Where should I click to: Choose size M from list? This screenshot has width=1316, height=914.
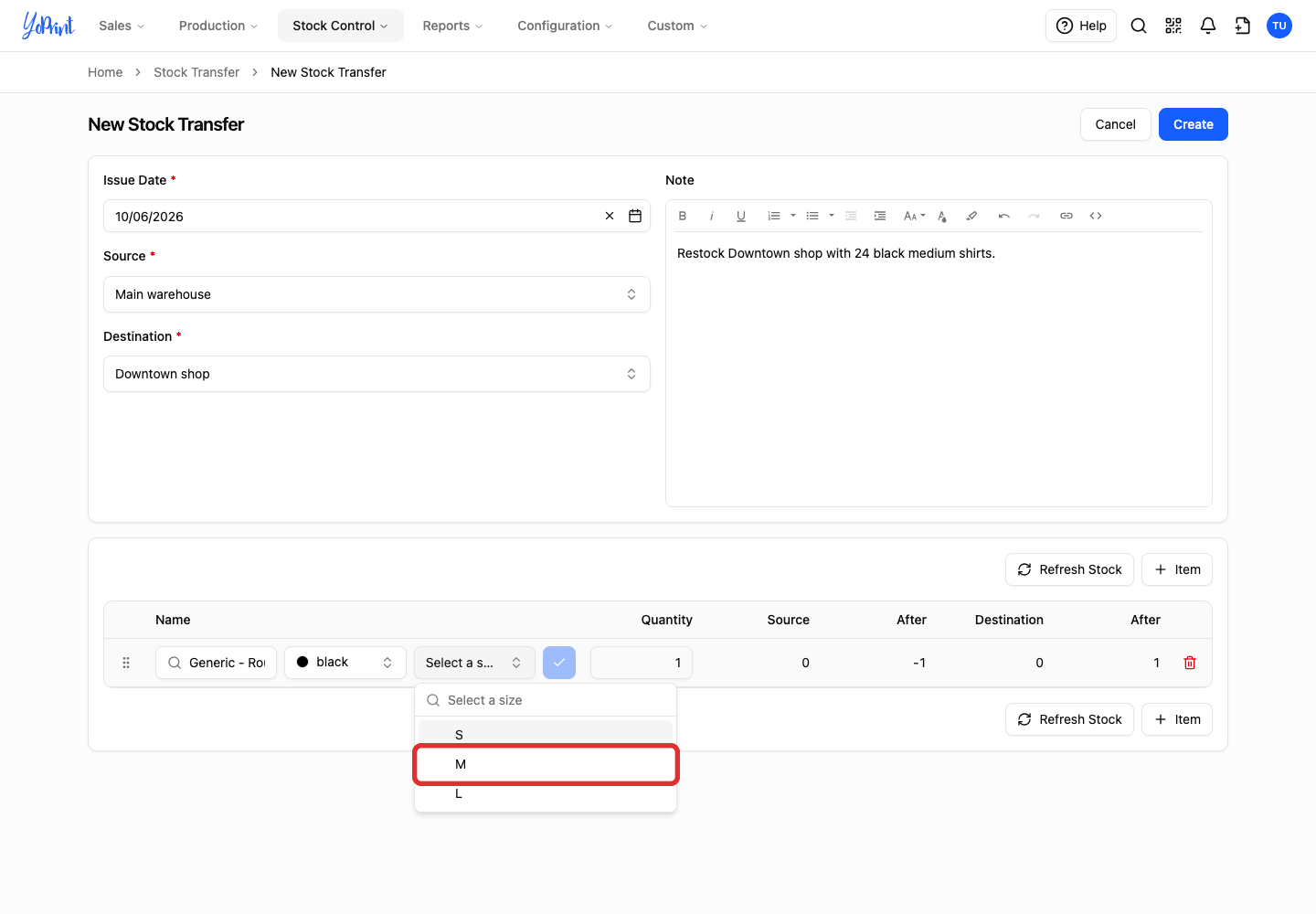(x=546, y=764)
